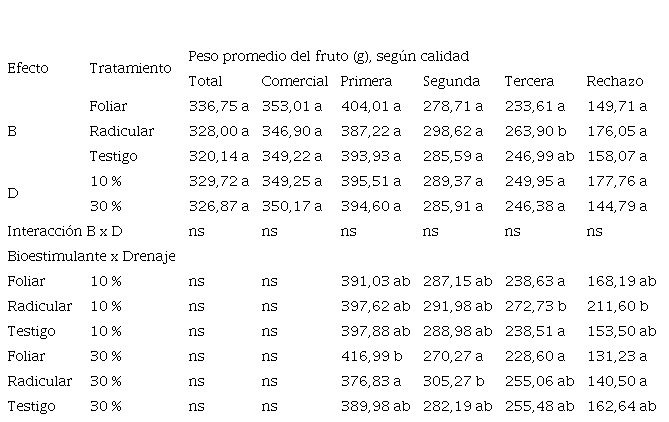Click the 305,27 b Segunda value
Screen dimensions: 669x422
click(x=454, y=381)
